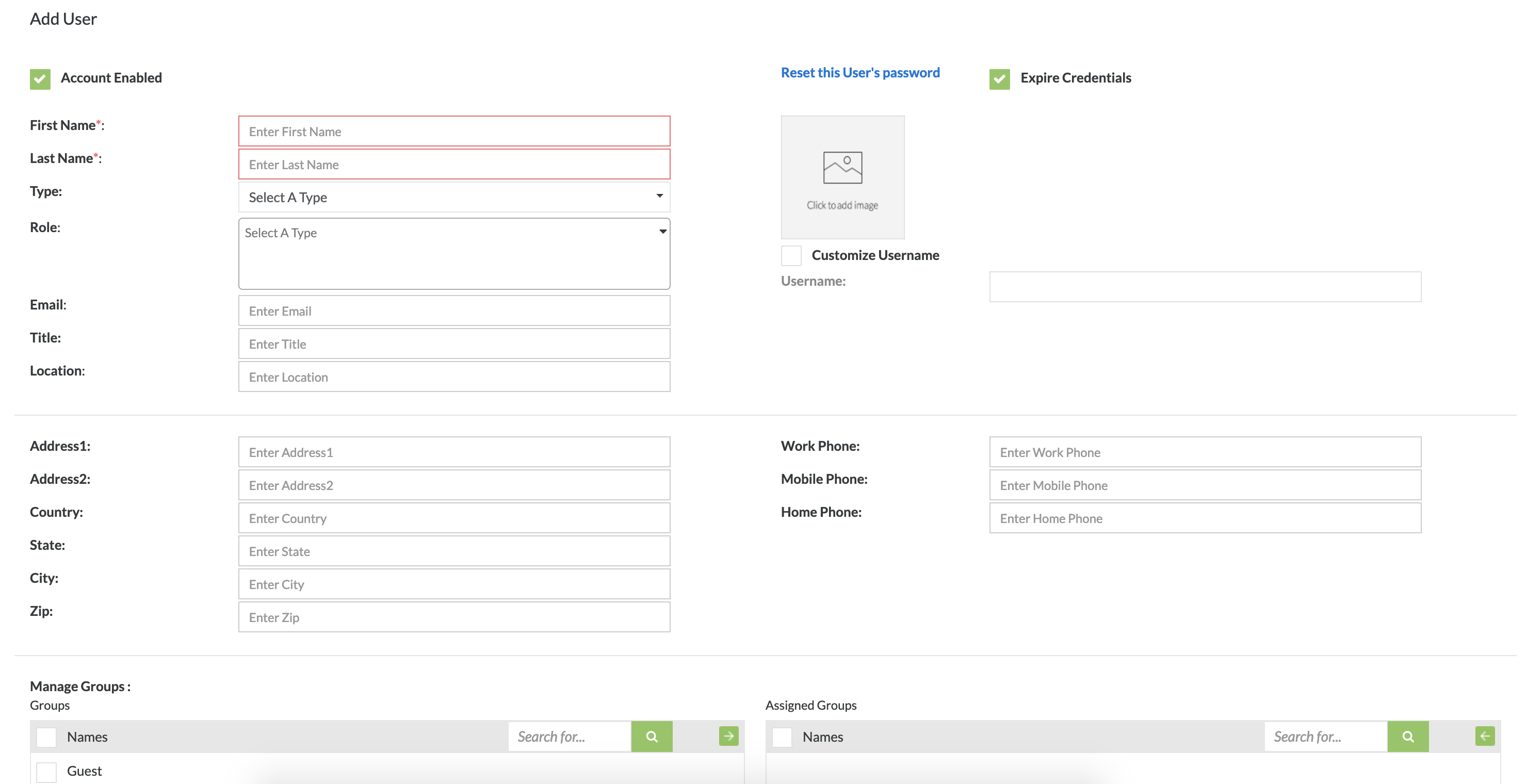Open the Role multi-select dropdown
Viewport: 1527px width, 784px height.
tap(454, 254)
